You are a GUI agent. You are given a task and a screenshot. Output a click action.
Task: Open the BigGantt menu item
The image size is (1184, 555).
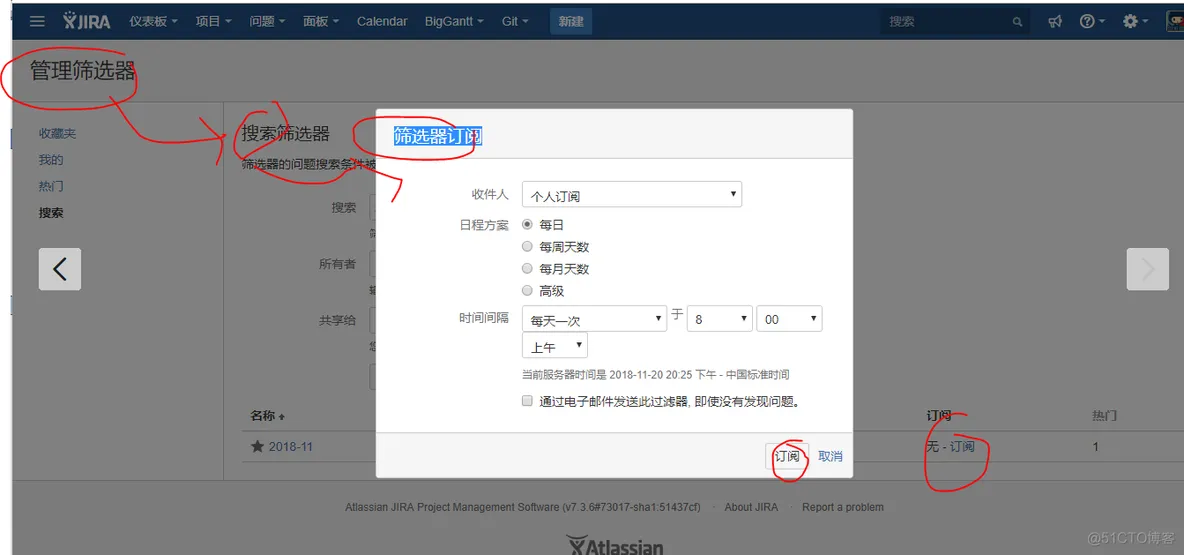tap(455, 21)
